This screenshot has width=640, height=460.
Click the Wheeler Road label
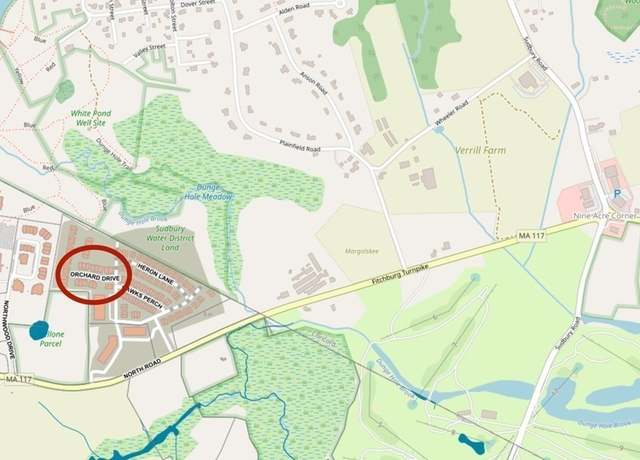451,113
